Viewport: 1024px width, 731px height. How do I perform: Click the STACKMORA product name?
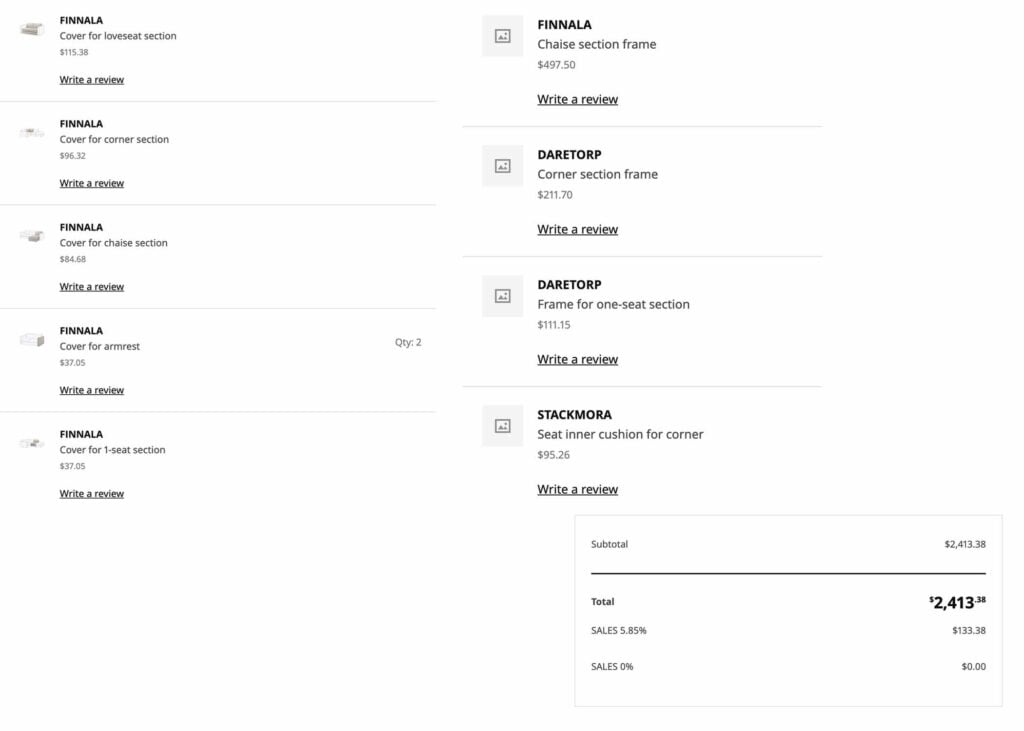pos(574,415)
